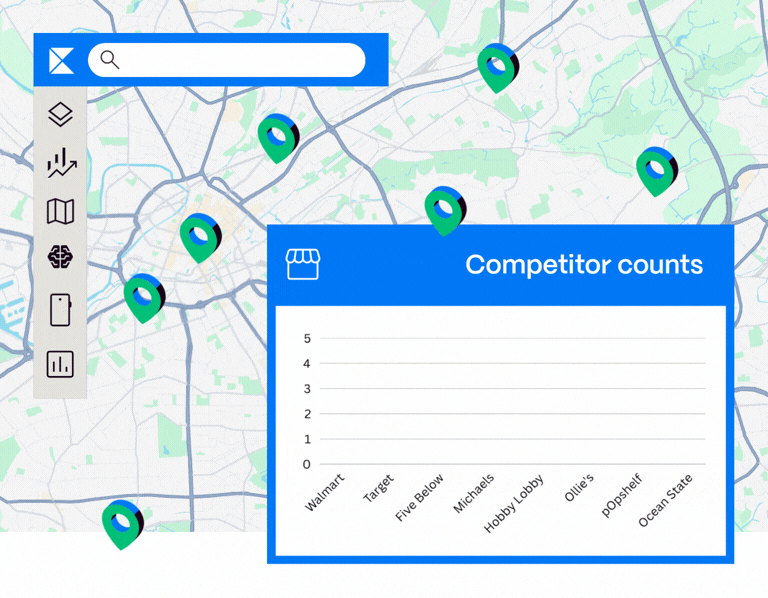This screenshot has width=768, height=598.
Task: Click the Hobby Lobby axis label
Action: 514,503
